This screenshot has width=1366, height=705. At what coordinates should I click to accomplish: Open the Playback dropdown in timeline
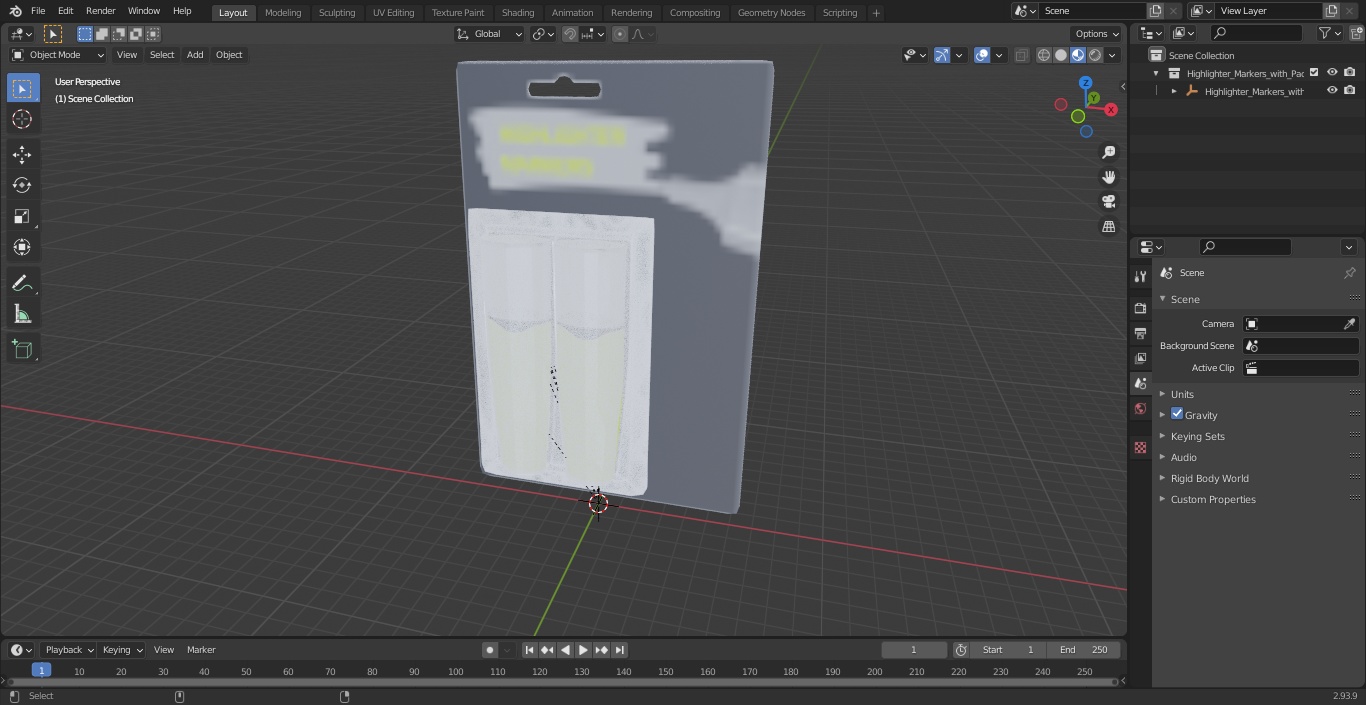(69, 650)
